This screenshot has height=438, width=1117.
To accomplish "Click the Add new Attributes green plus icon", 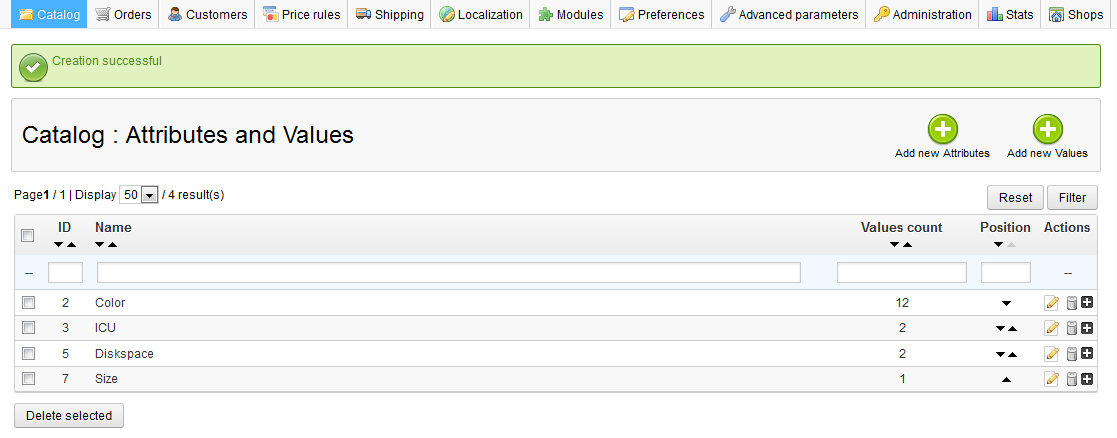I will [942, 130].
